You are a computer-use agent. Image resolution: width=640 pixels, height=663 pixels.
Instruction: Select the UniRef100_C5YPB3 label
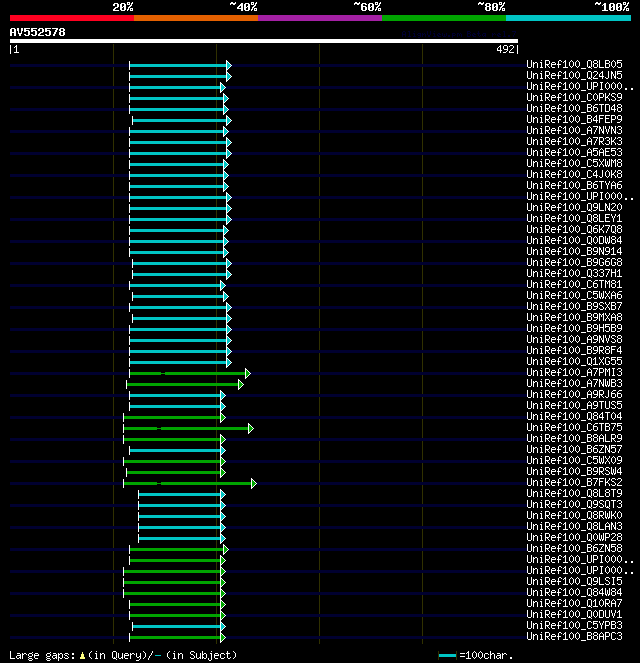(574, 625)
